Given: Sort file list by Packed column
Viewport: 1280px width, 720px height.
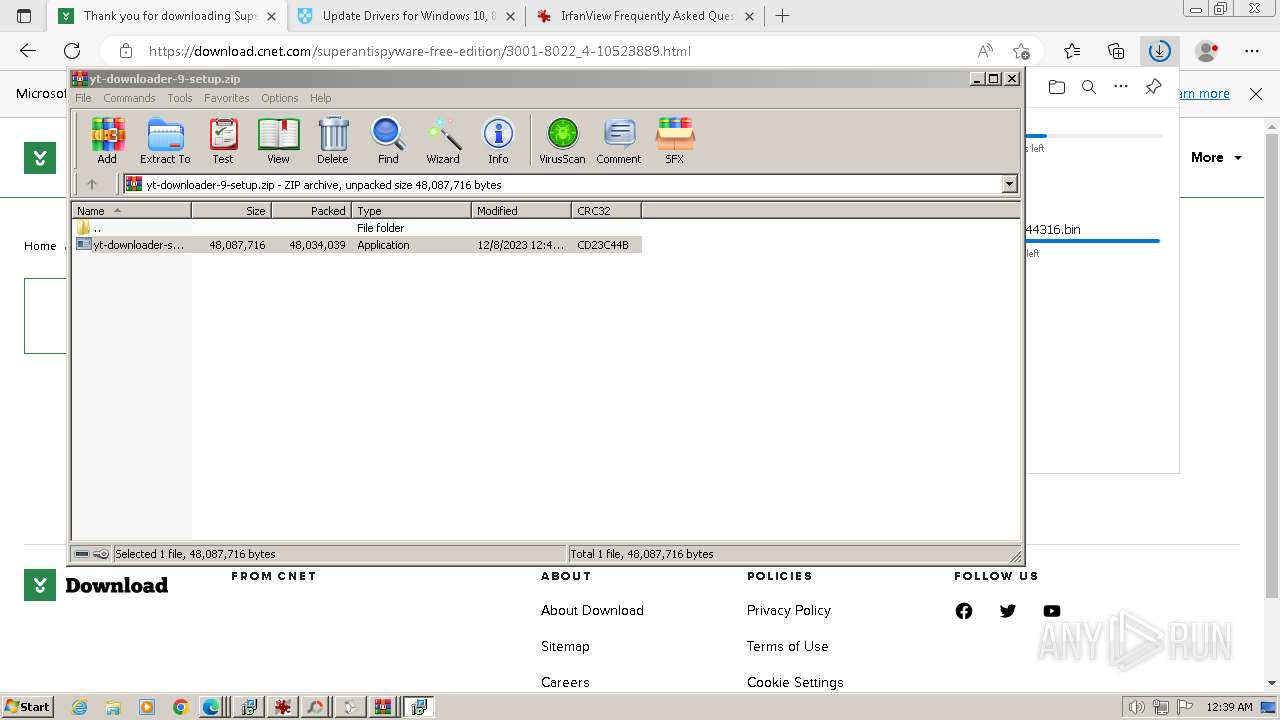Looking at the screenshot, I should click(311, 211).
